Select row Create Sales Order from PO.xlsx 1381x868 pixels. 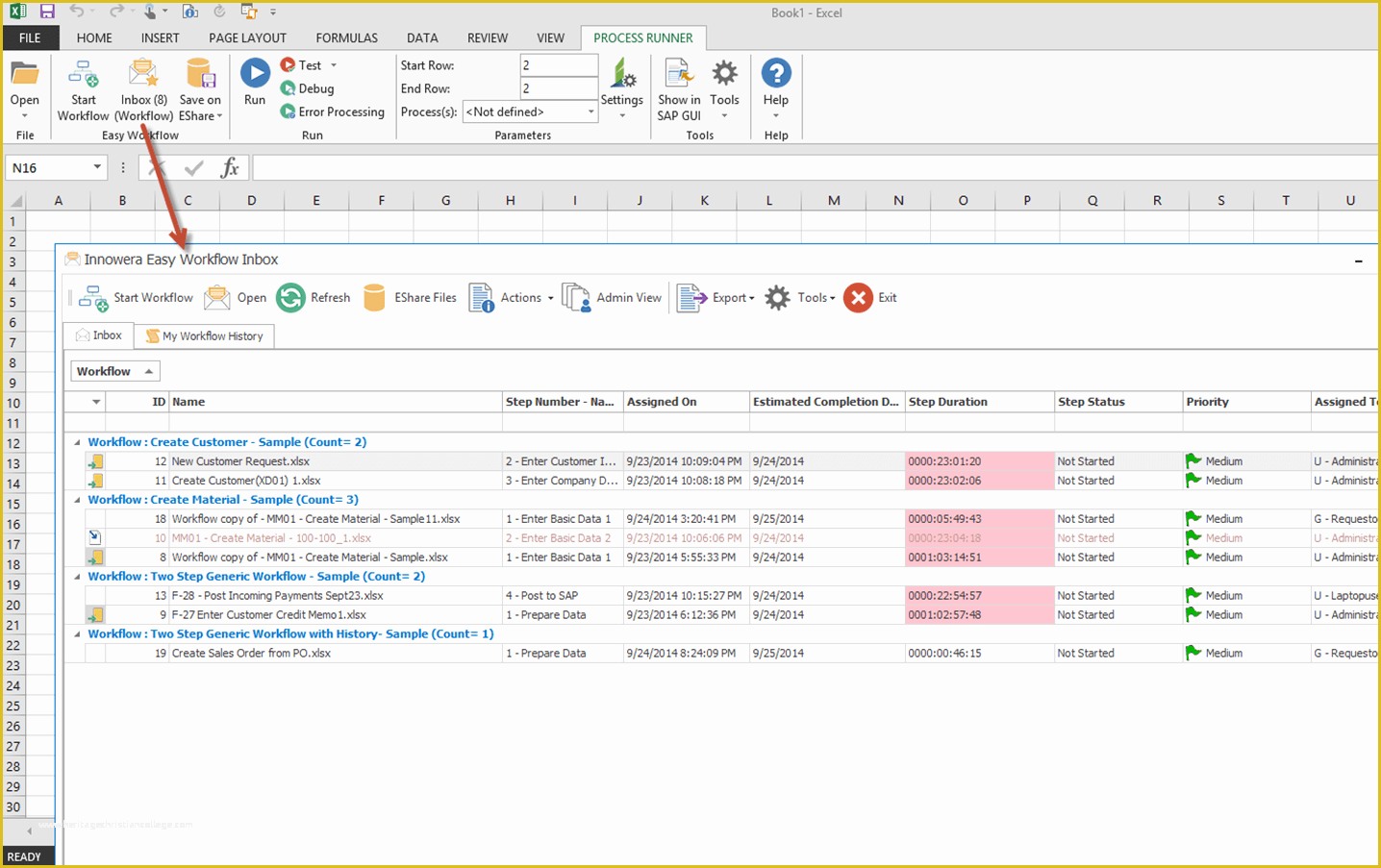pyautogui.click(x=721, y=654)
